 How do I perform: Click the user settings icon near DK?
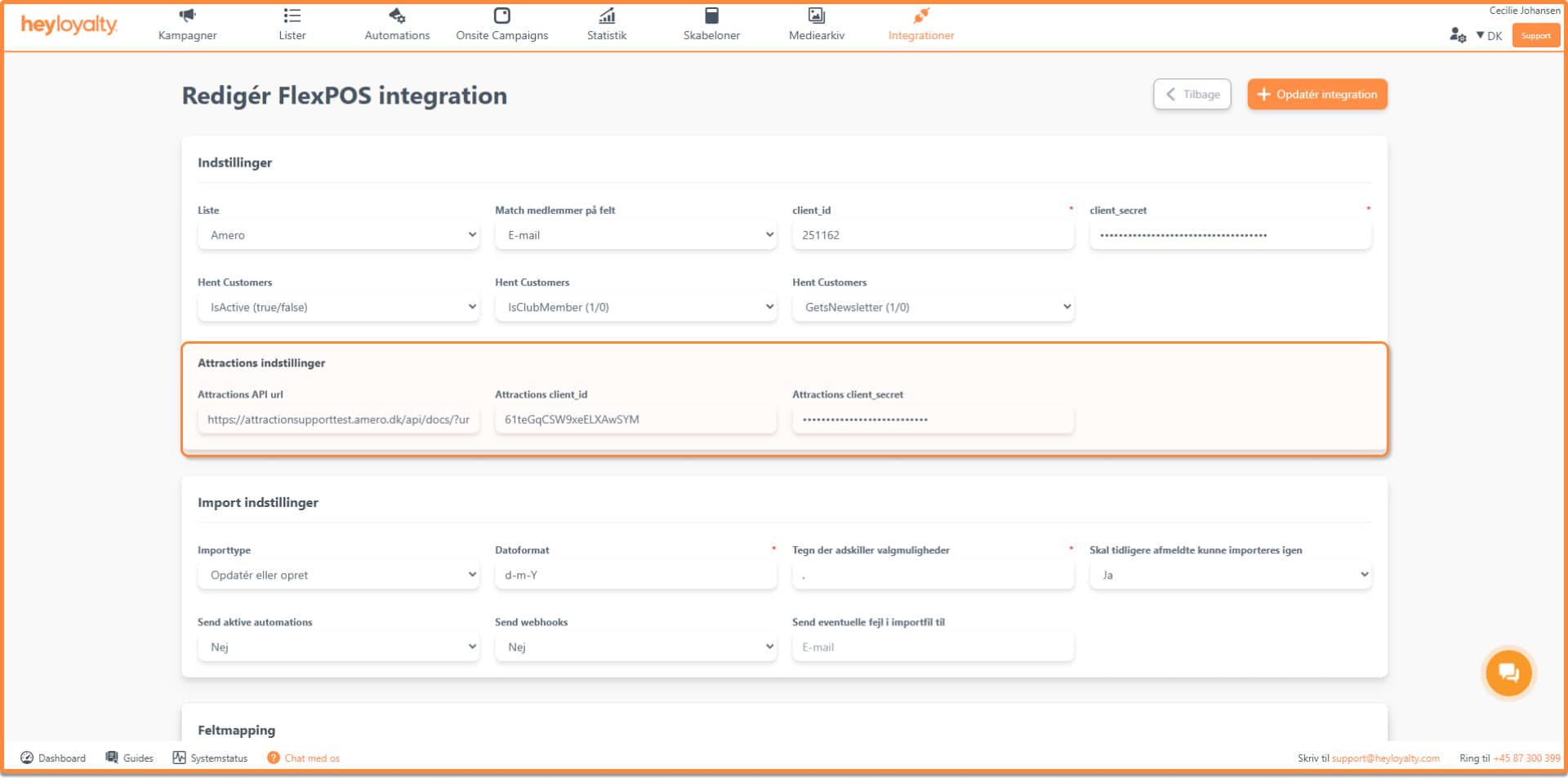1457,35
